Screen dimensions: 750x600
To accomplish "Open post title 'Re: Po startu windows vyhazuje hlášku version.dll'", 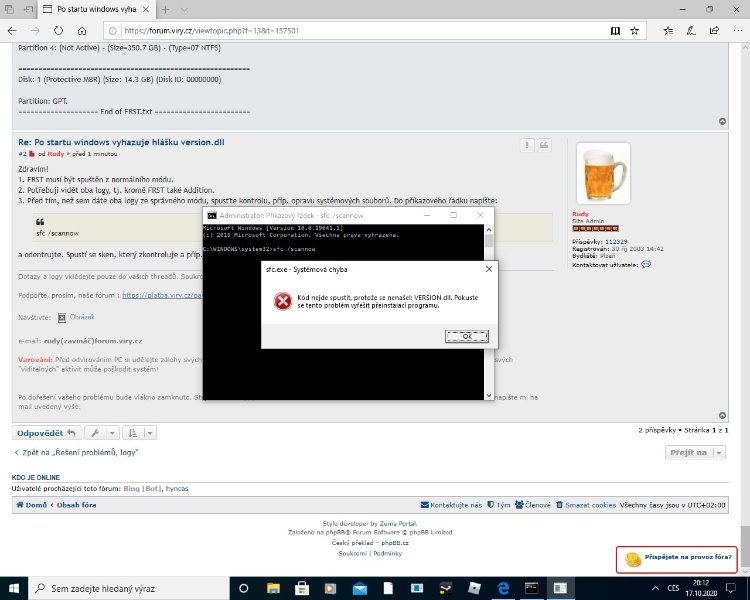I will point(121,142).
